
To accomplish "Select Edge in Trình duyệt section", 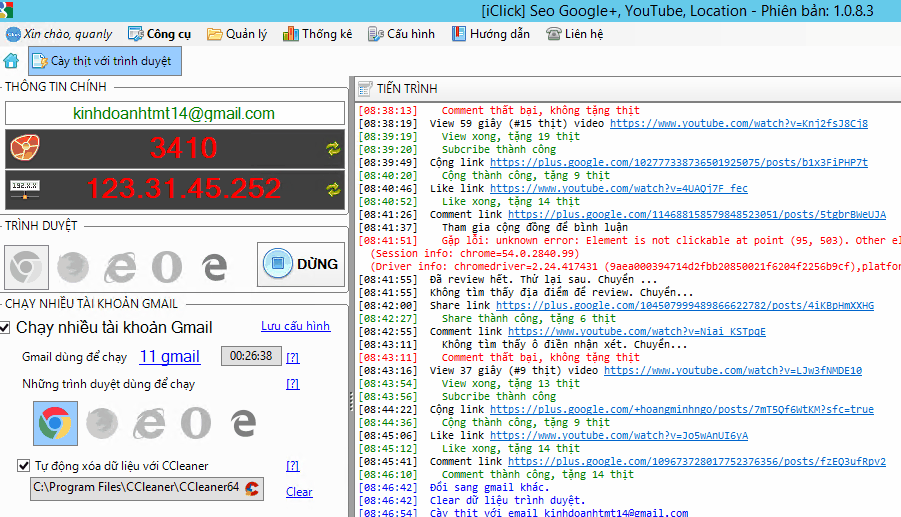I will [214, 267].
